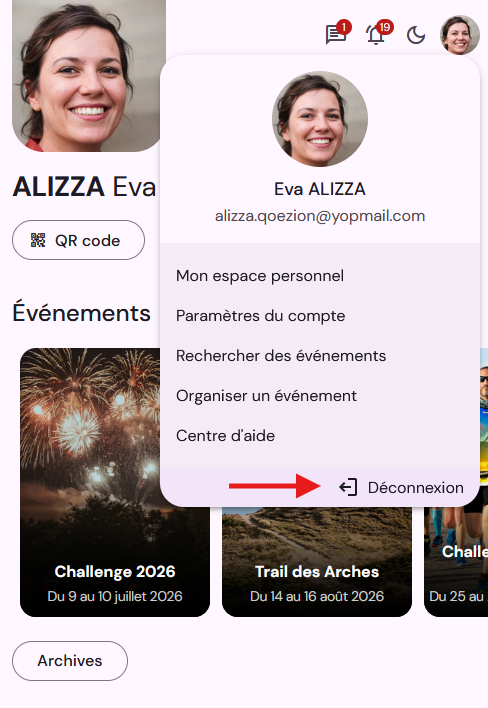Open the notifications bell icon
The width and height of the screenshot is (488, 708).
(x=377, y=34)
